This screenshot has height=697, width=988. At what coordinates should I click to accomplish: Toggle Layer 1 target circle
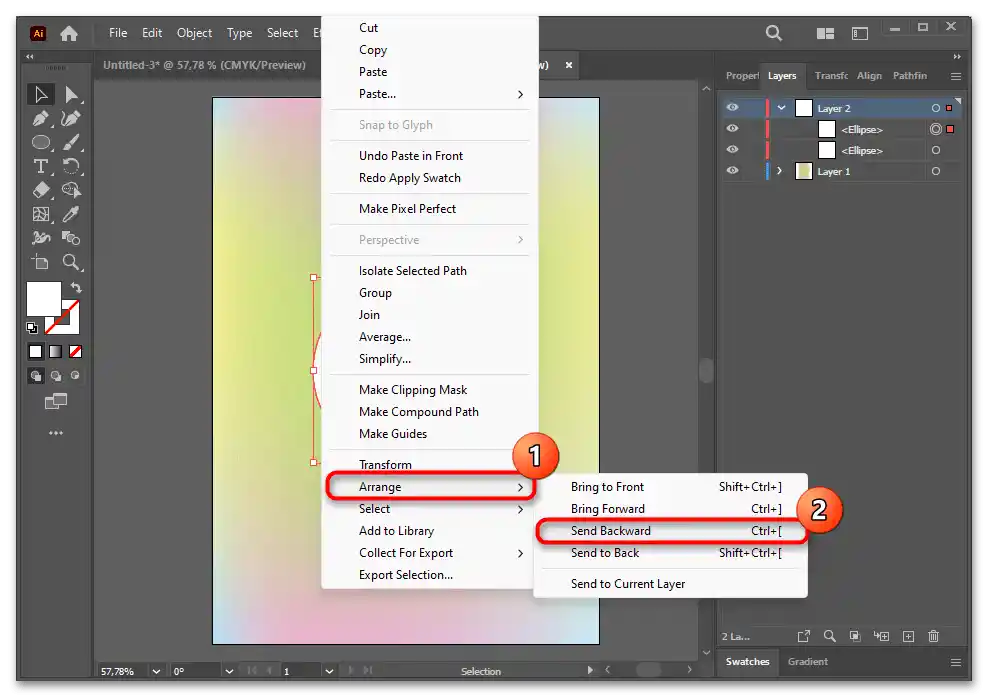tap(936, 171)
